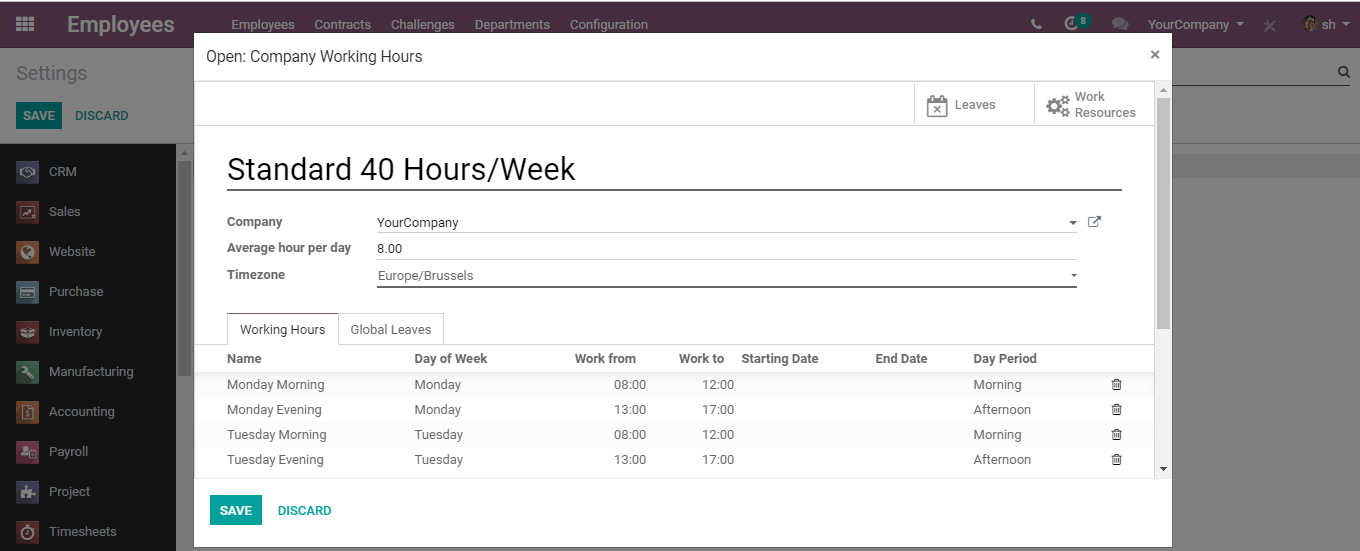
Task: Open the Leaves stat button
Action: [x=974, y=104]
